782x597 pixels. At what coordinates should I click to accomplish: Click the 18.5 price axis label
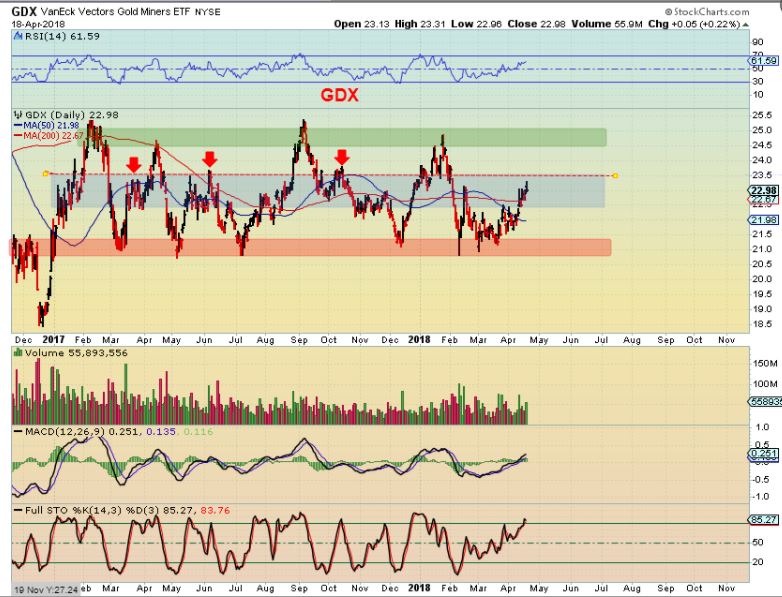pos(762,324)
